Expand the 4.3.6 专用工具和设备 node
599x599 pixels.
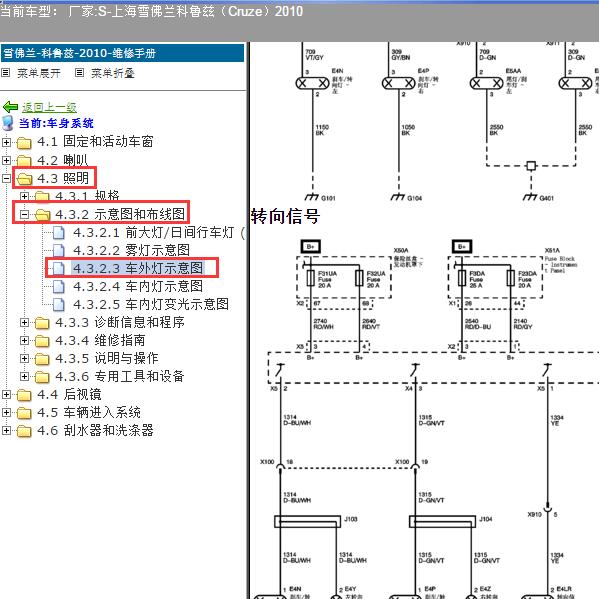click(24, 376)
